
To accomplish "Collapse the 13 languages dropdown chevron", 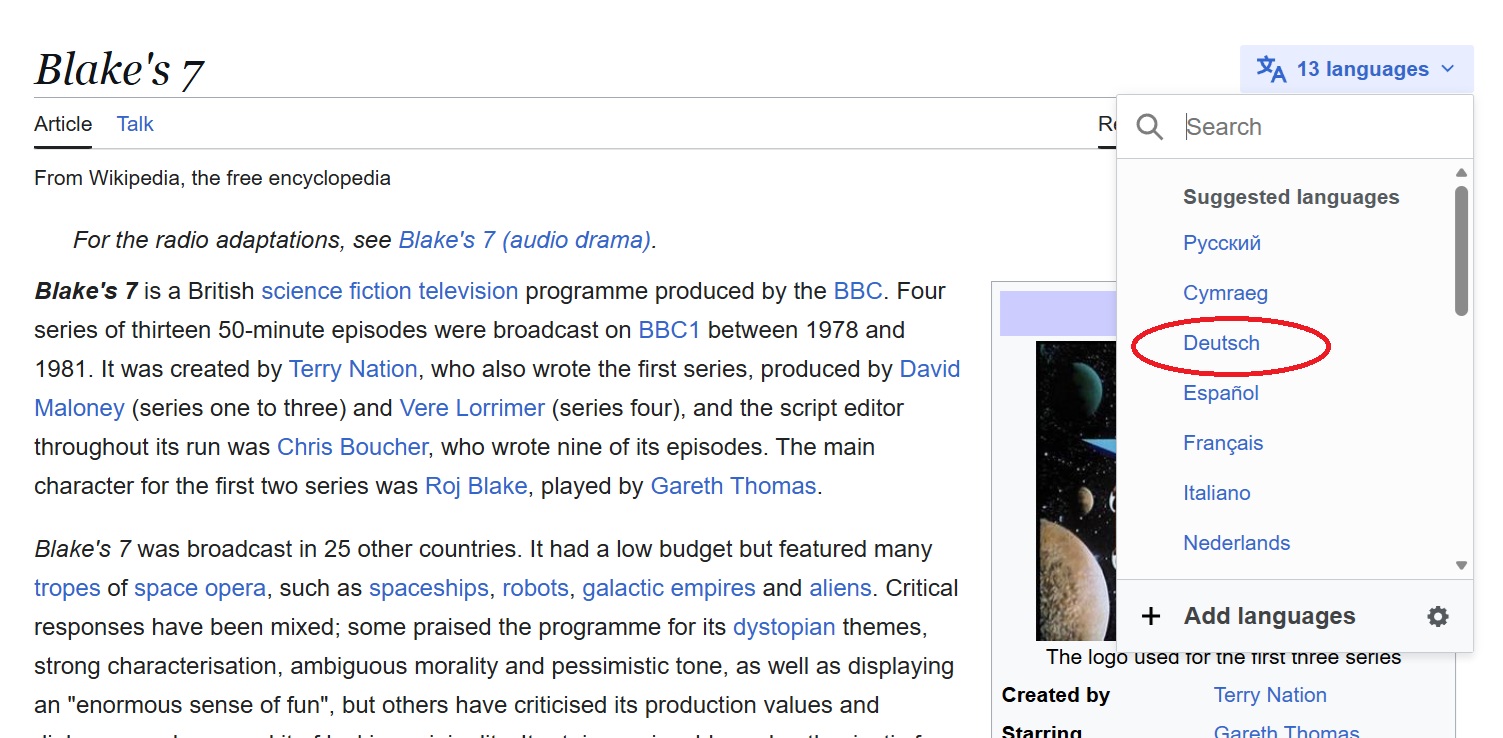I will click(x=1447, y=69).
